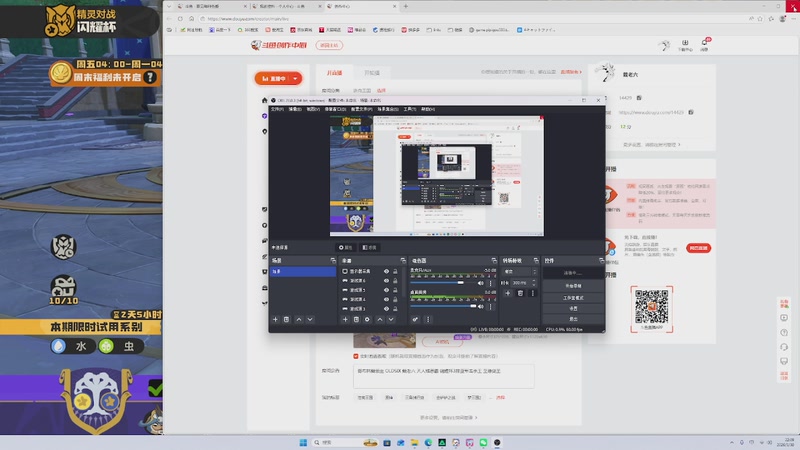
Task: Click the transition duration 300 ms spinner
Action: pos(524,283)
